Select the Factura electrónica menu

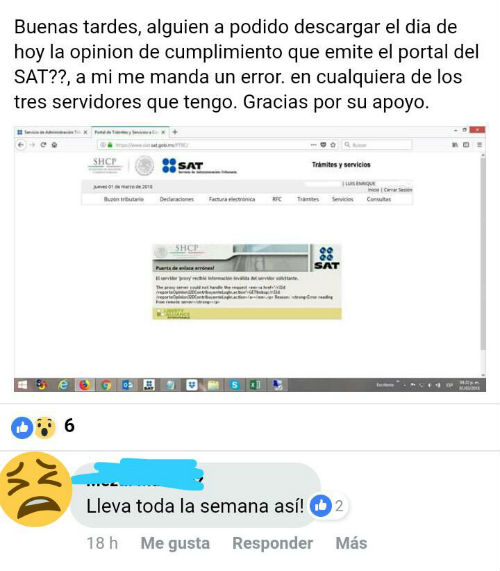232,199
